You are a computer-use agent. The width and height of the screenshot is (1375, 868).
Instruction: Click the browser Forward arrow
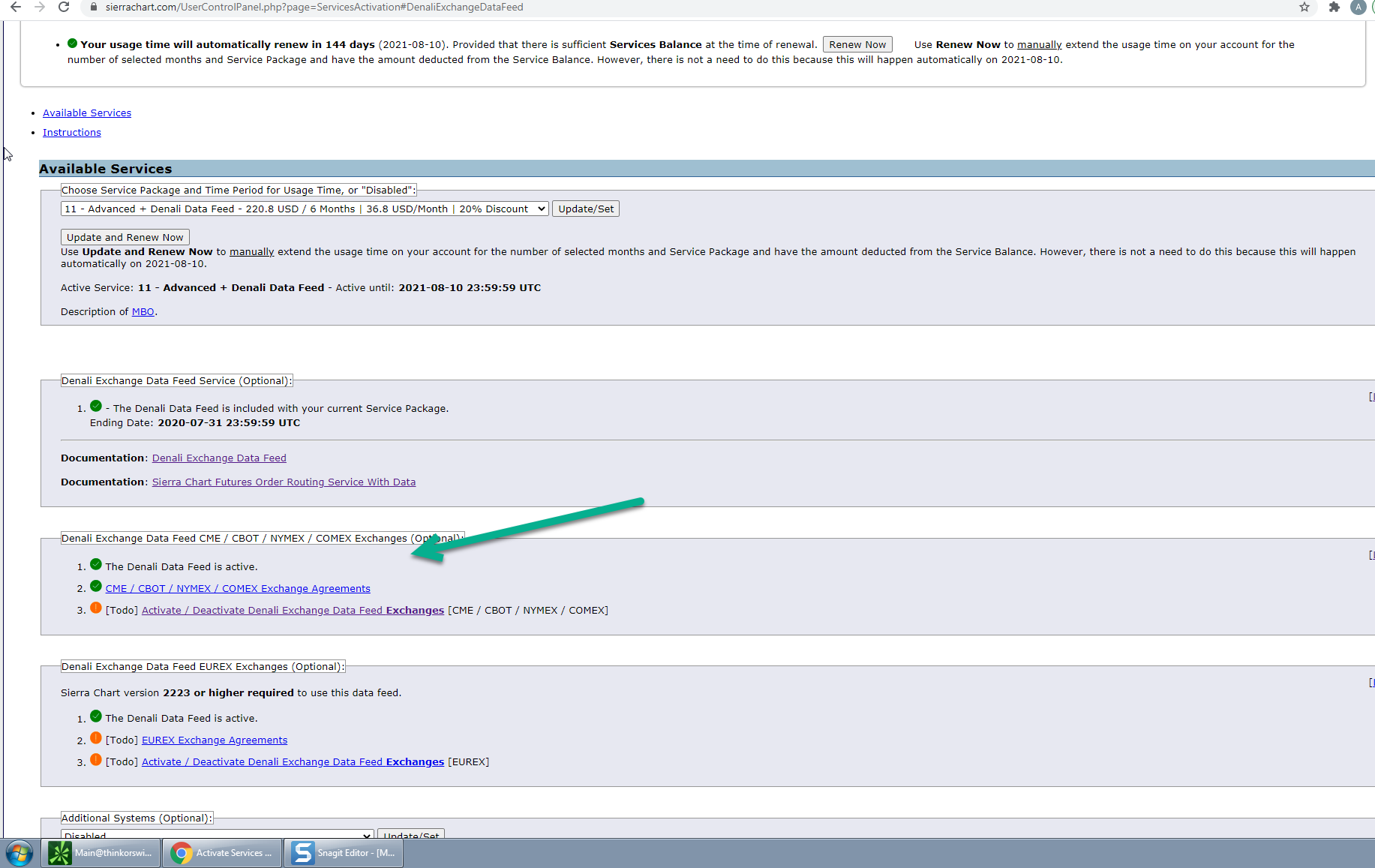[x=40, y=7]
